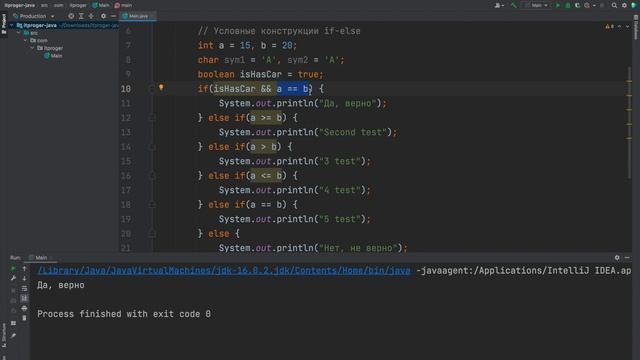Click line number 10 in the gutter
This screenshot has width=640, height=360.
(x=126, y=89)
